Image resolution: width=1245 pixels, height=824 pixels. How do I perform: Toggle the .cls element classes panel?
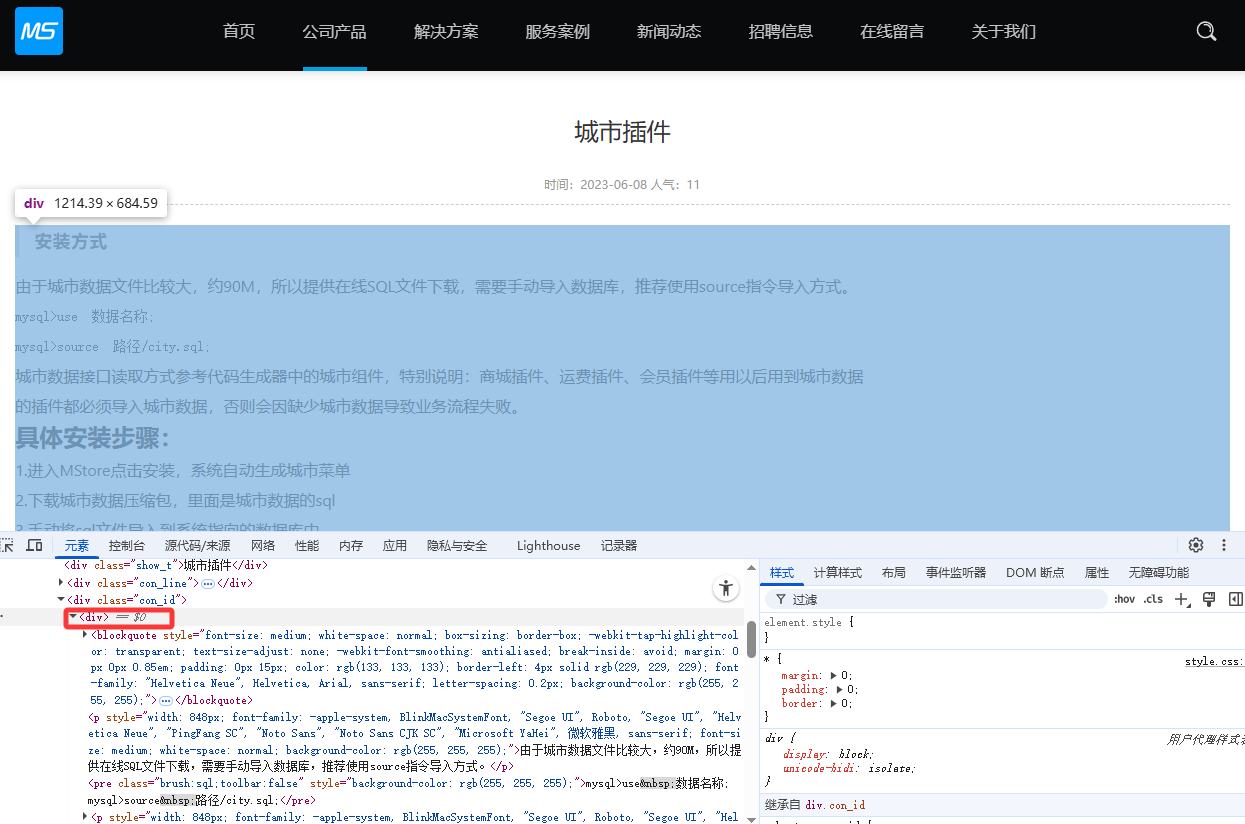click(1153, 599)
